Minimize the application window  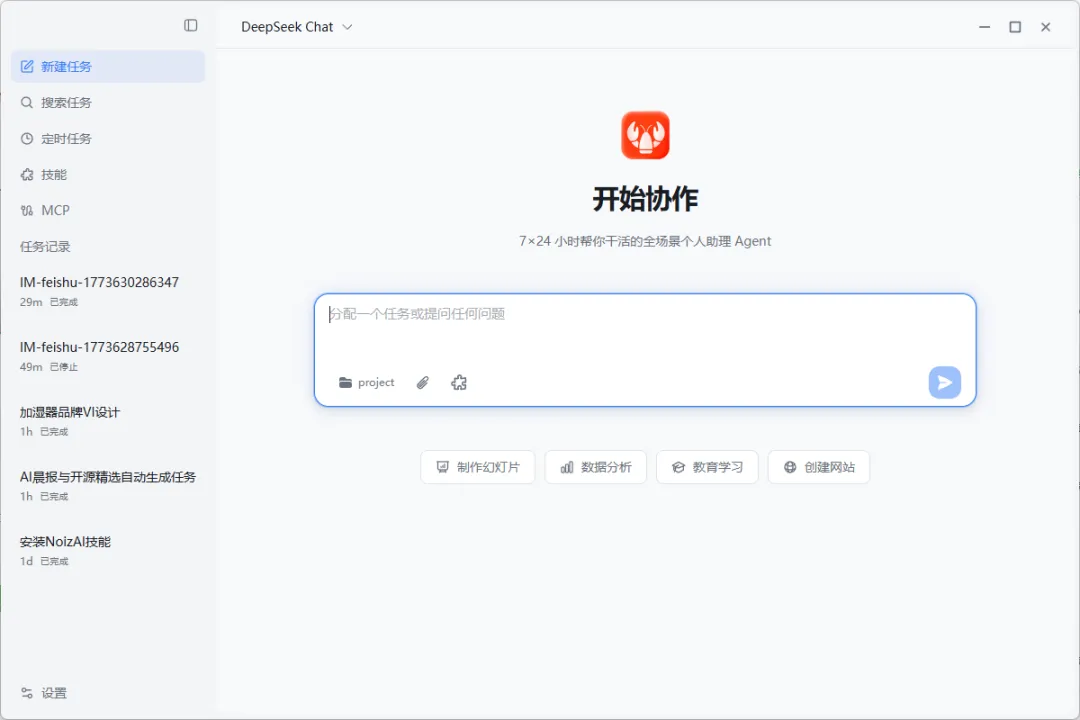[984, 27]
